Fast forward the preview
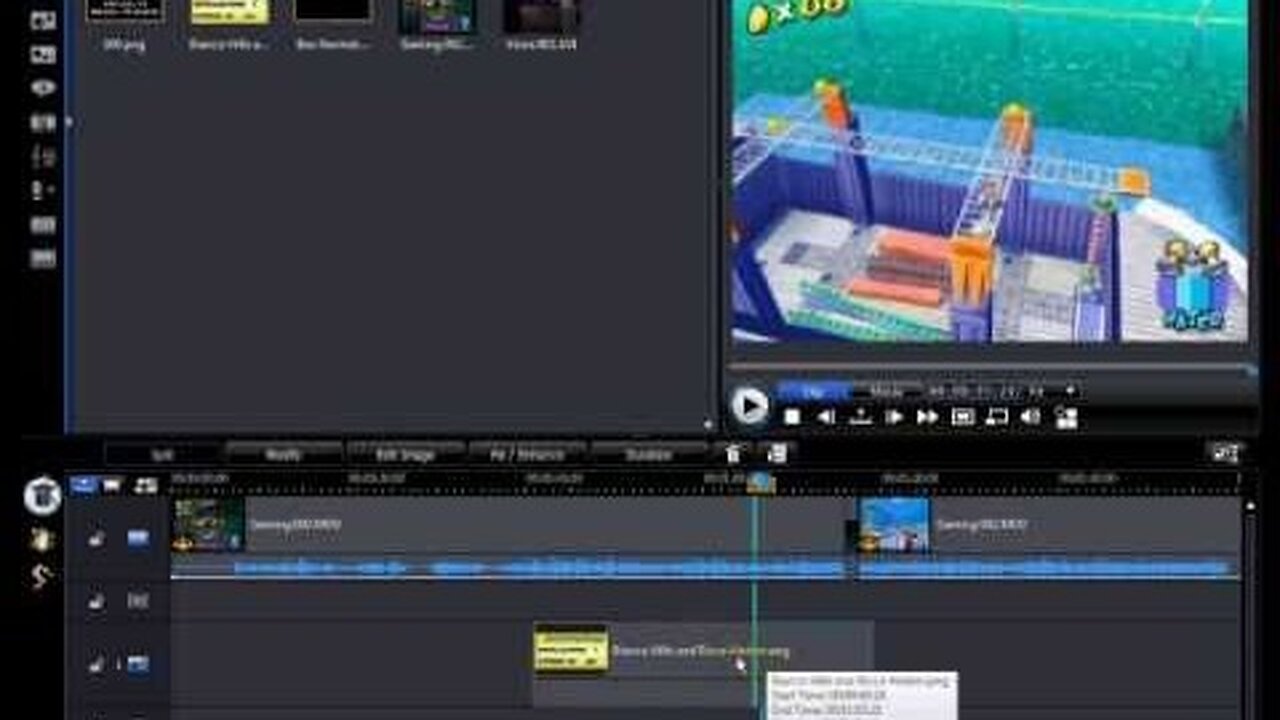Image resolution: width=1280 pixels, height=720 pixels. coord(928,417)
